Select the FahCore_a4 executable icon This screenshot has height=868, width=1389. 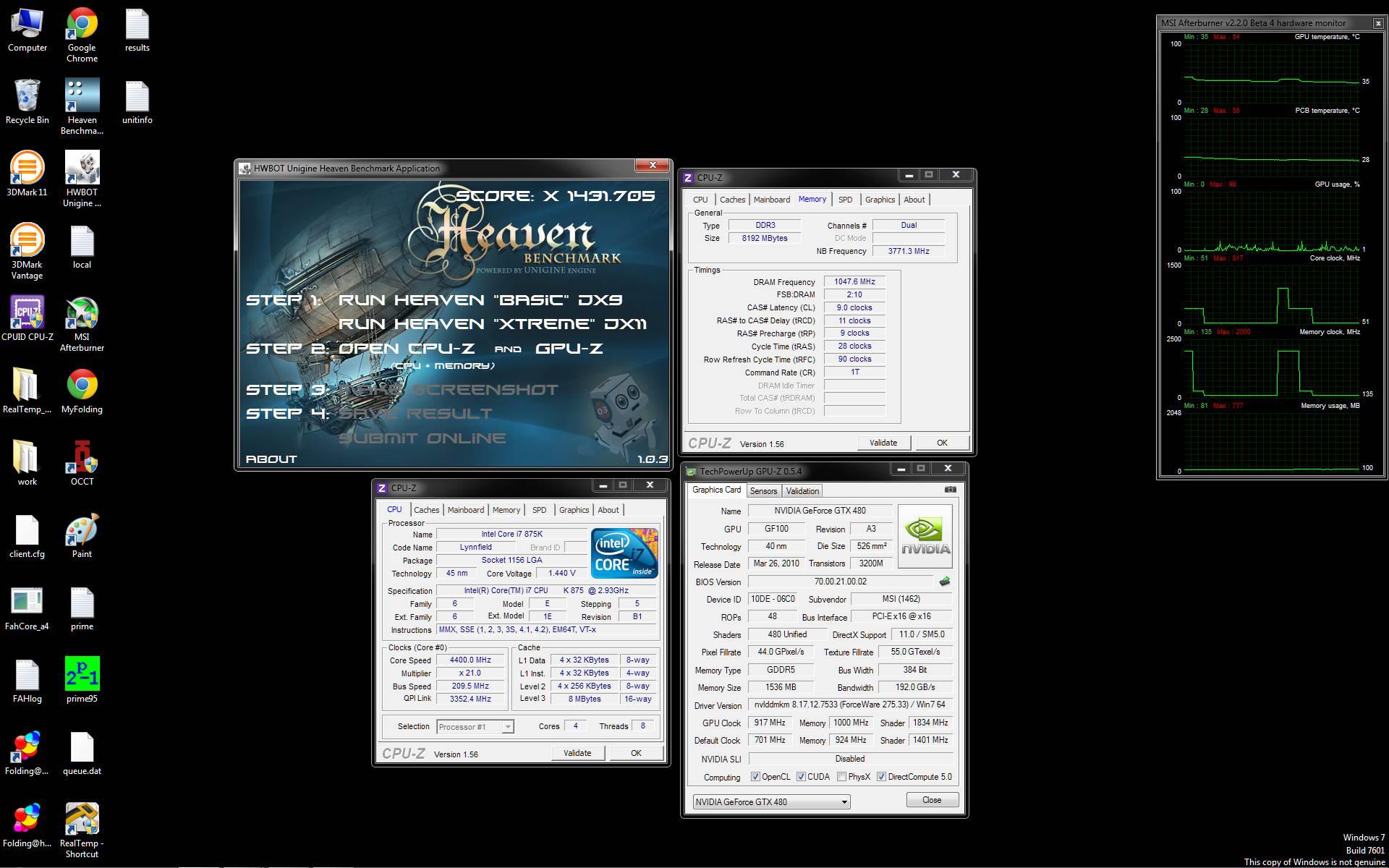coord(27,609)
